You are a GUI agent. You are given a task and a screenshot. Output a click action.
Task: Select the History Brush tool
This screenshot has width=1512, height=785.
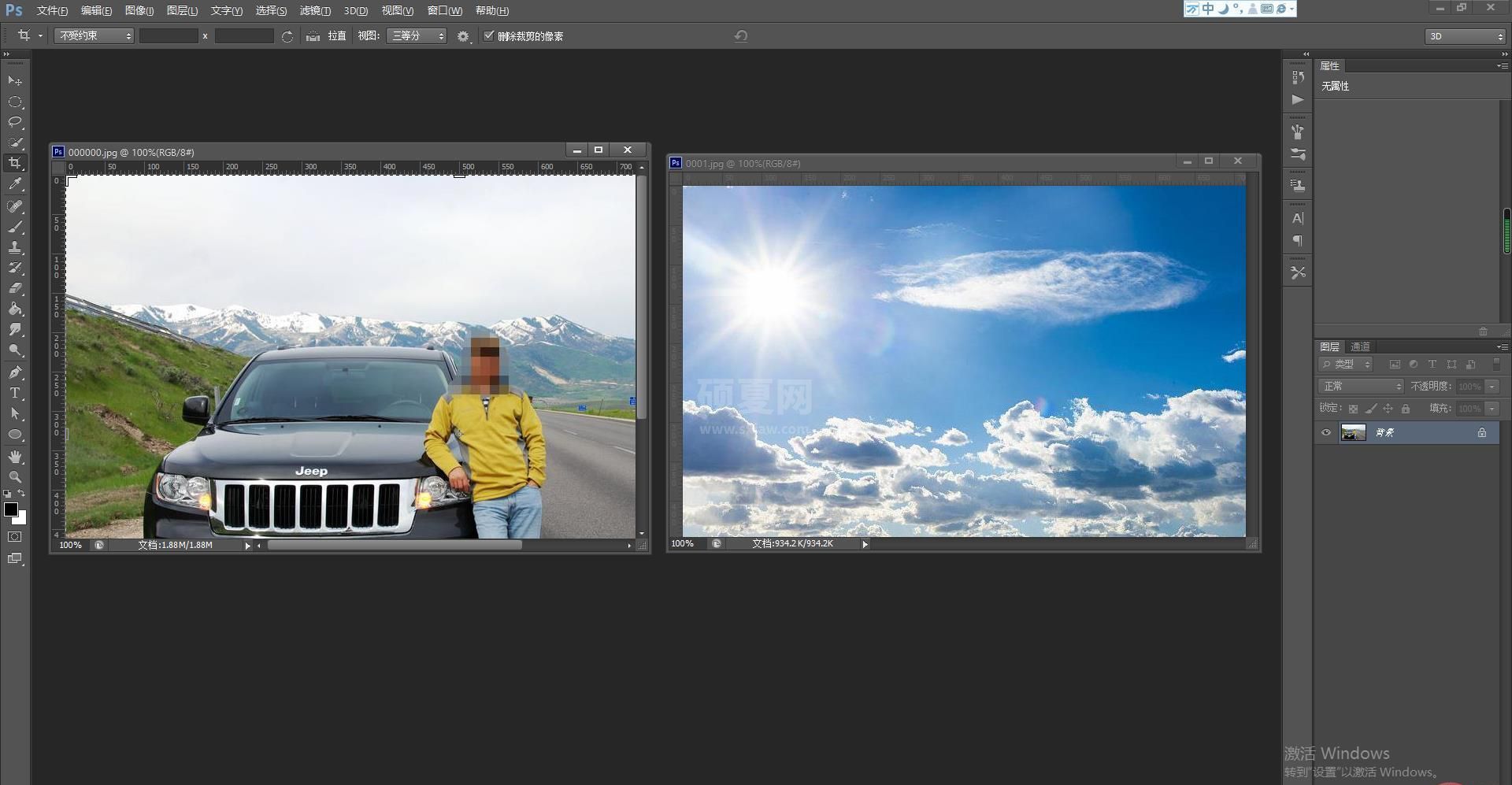[x=15, y=268]
